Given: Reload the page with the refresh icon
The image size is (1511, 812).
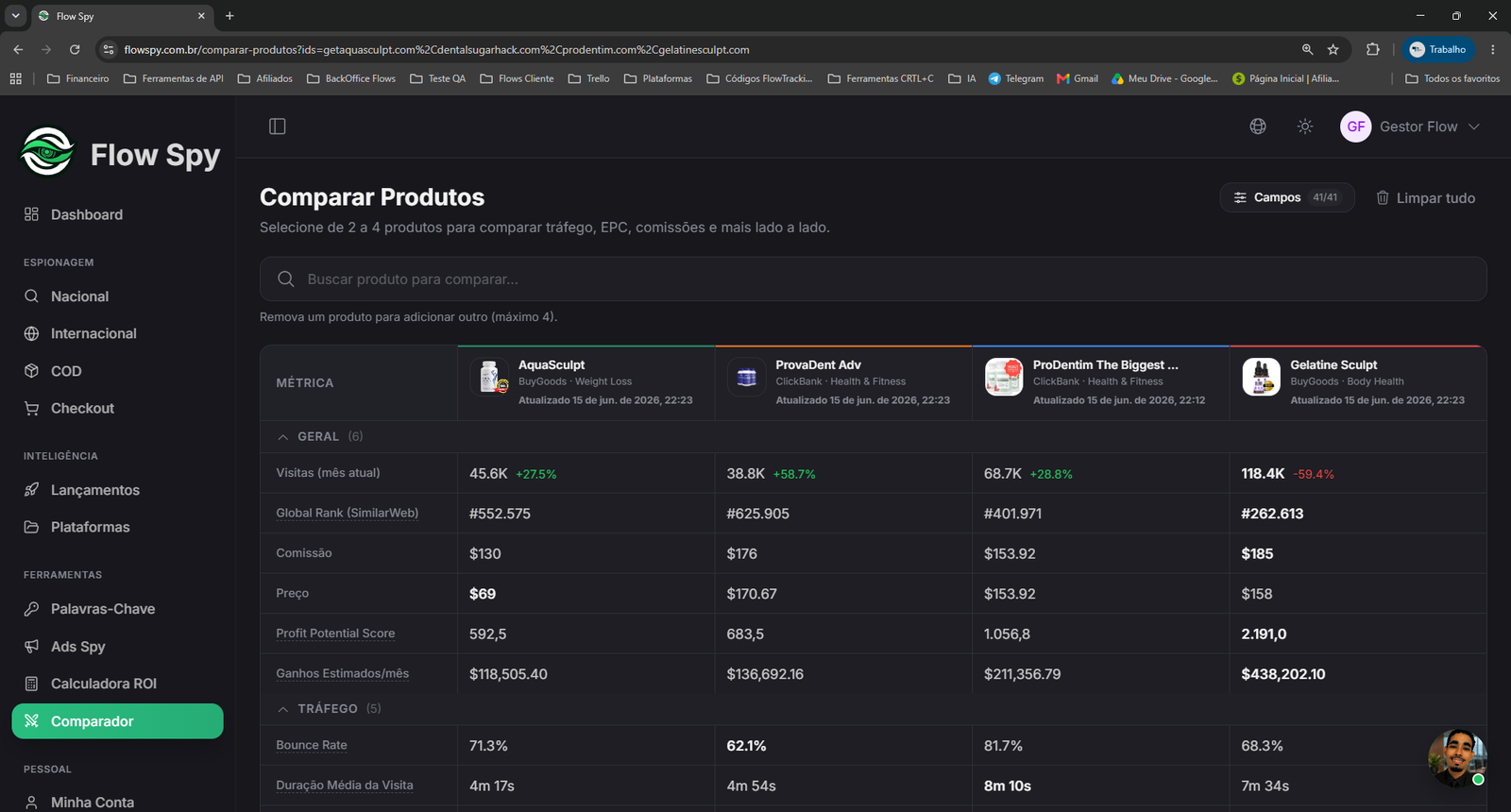Looking at the screenshot, I should point(75,49).
